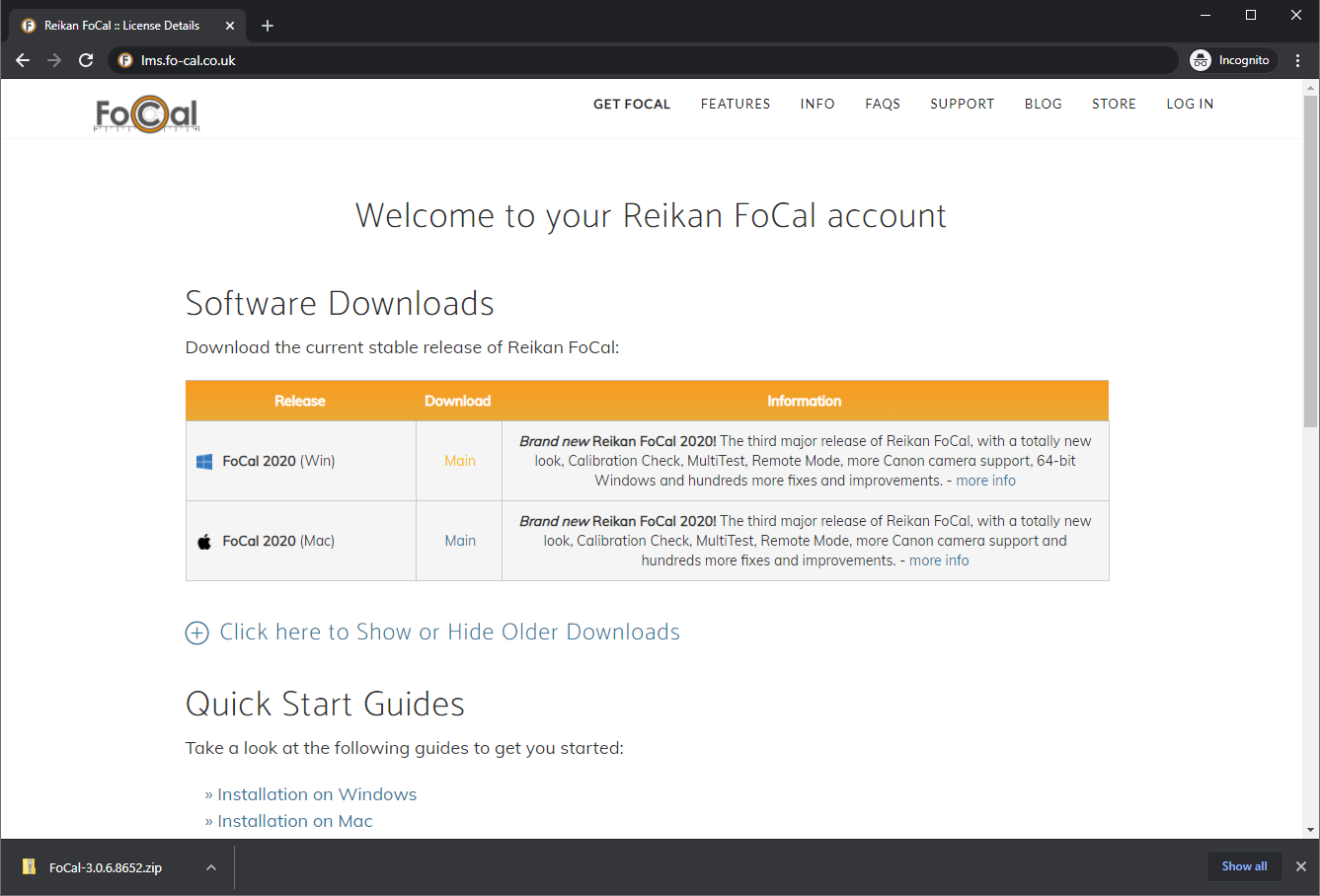Click the 'Release' column header

300,401
